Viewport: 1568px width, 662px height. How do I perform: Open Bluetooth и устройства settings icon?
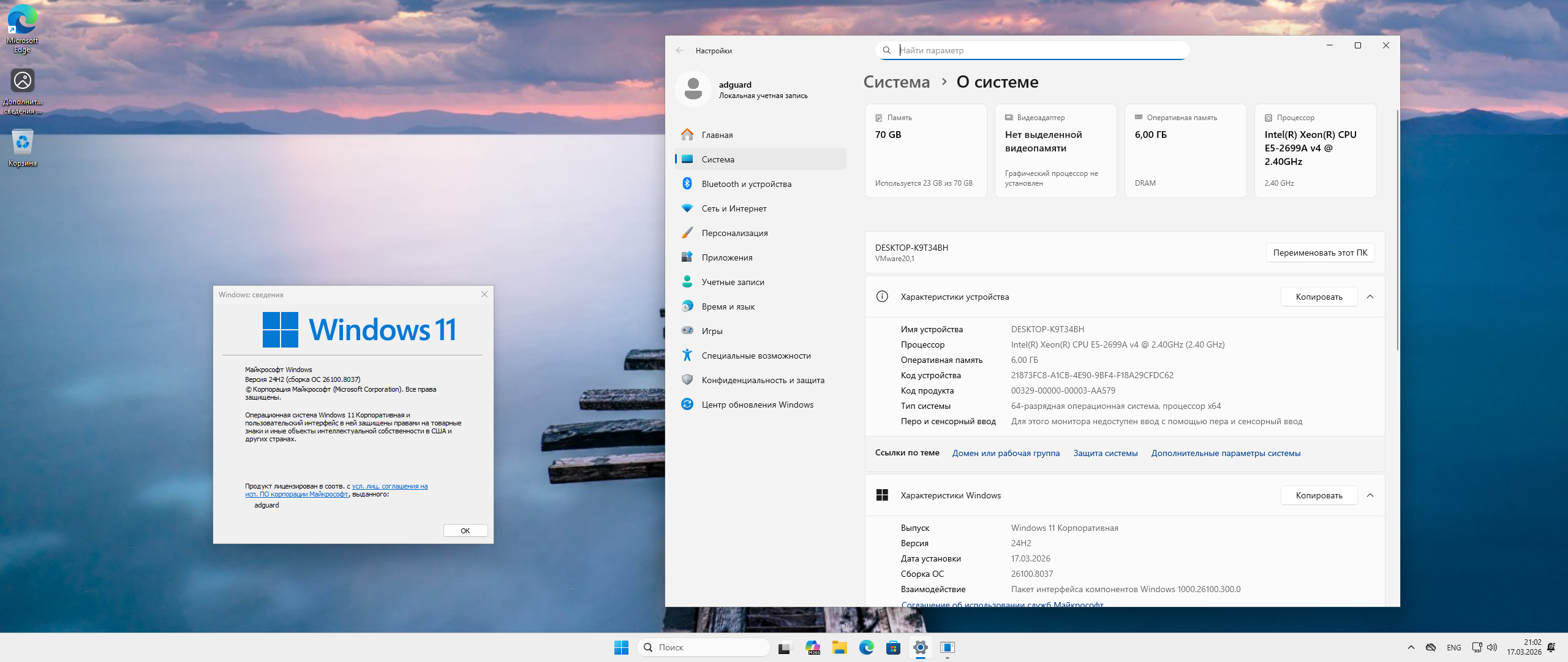[687, 184]
